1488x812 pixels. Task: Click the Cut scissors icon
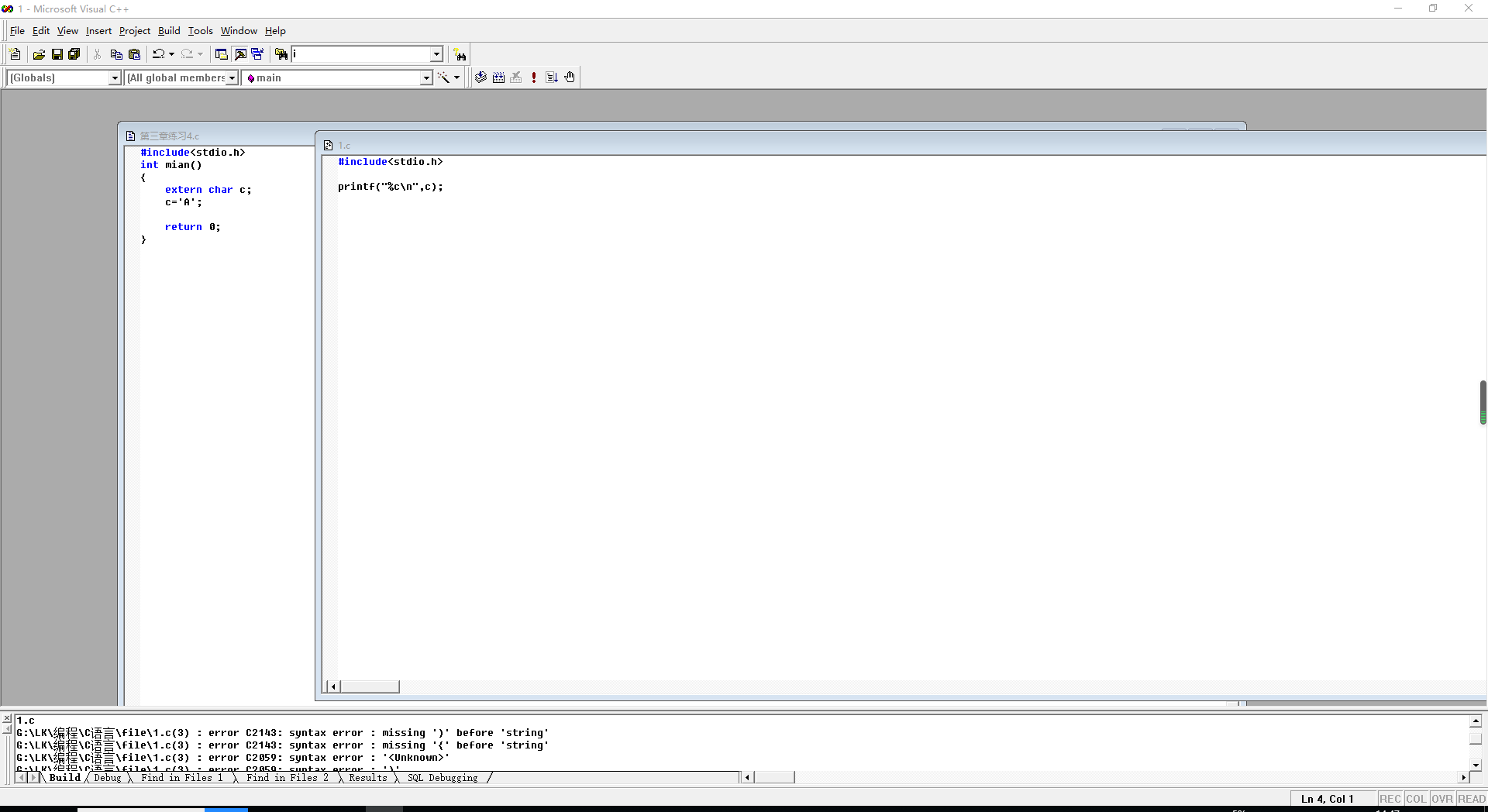[98, 54]
